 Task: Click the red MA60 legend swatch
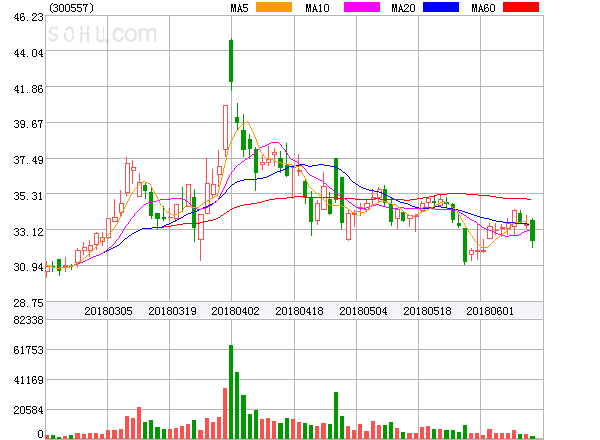click(521, 7)
